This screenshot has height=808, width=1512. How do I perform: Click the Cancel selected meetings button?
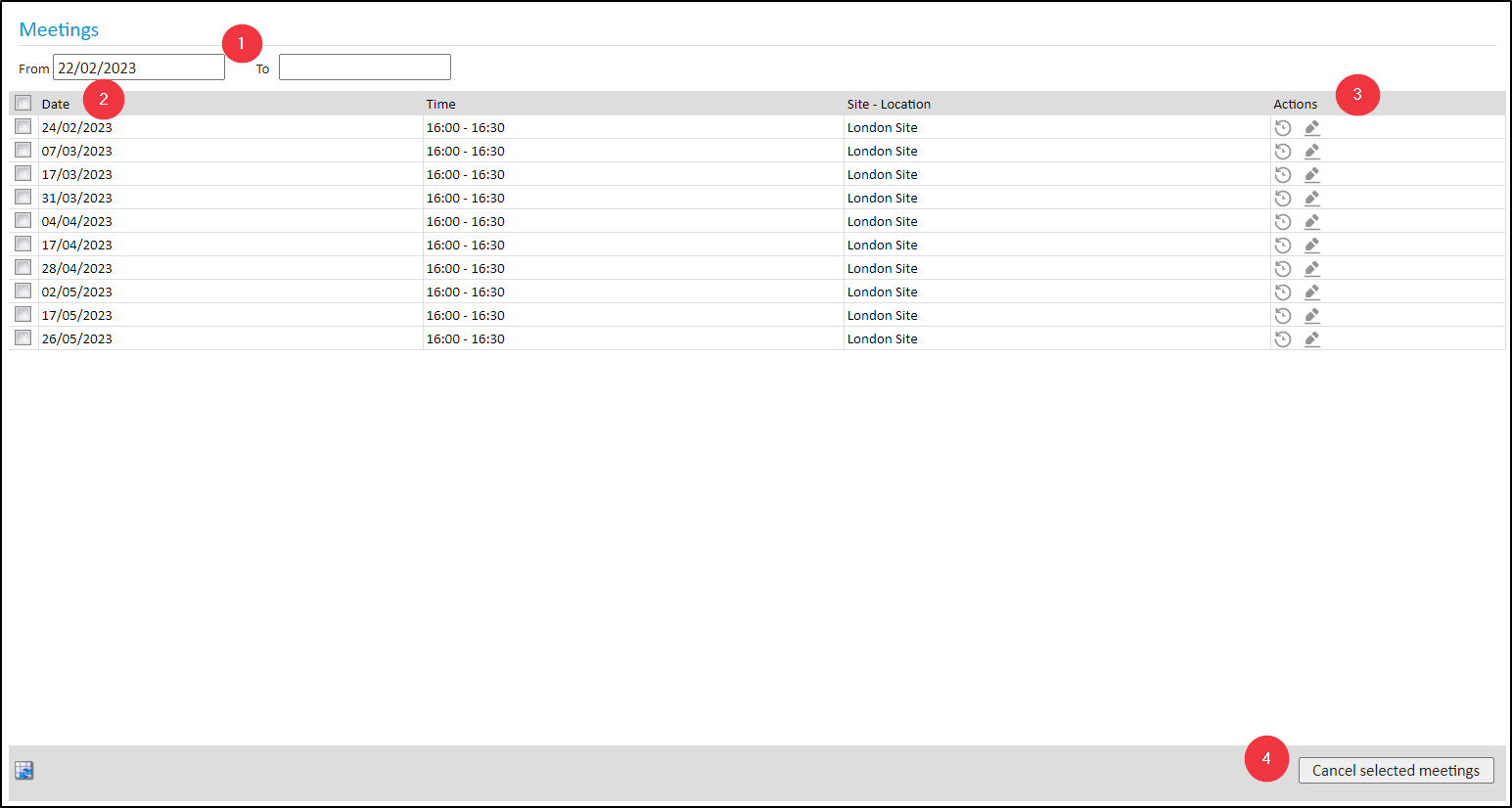point(1396,771)
